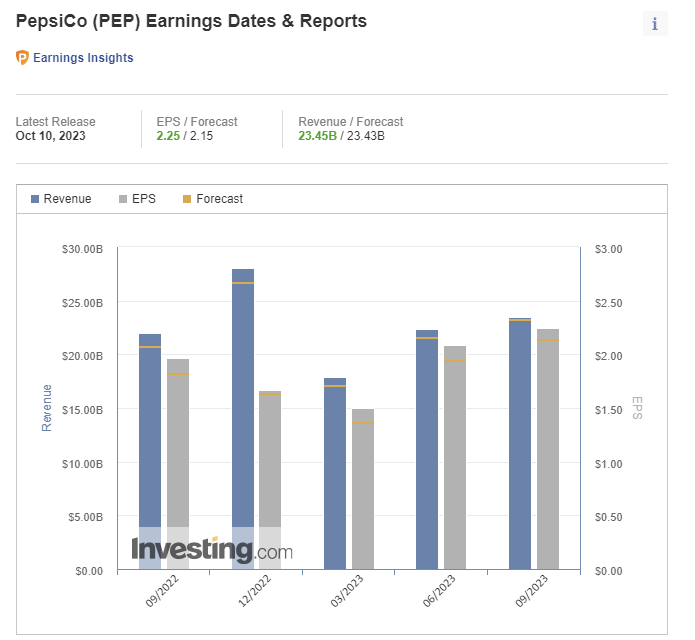Select the 12/2022 gray EPS bar
Viewport: 695px width, 640px height.
[x=270, y=480]
